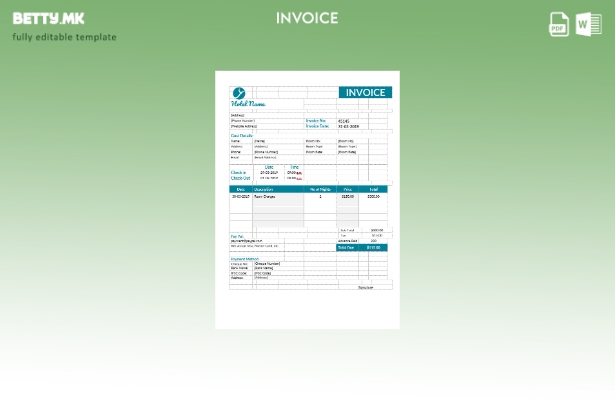The width and height of the screenshot is (615, 400).
Task: Click the Invoice No value field
Action: coord(345,121)
